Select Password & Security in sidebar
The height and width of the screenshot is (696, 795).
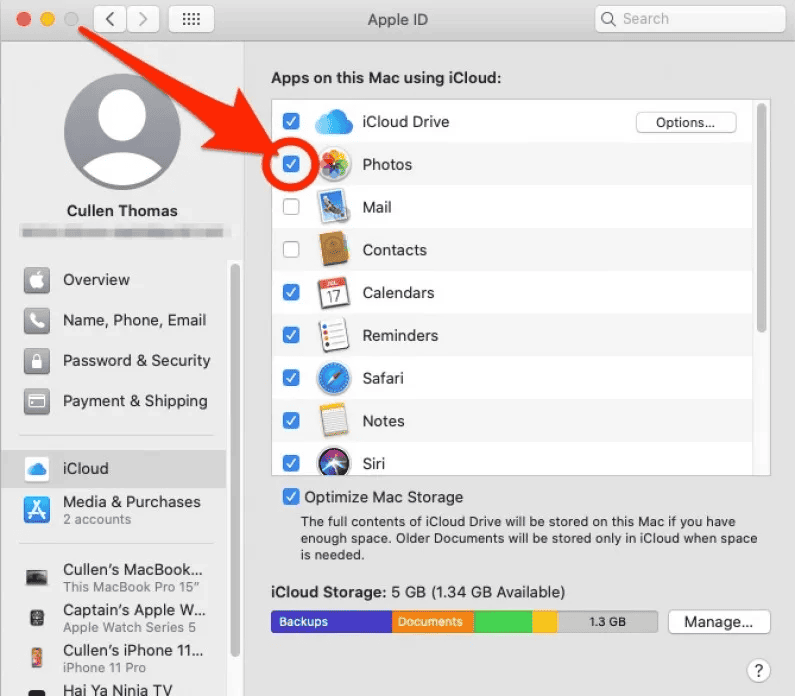click(x=136, y=361)
